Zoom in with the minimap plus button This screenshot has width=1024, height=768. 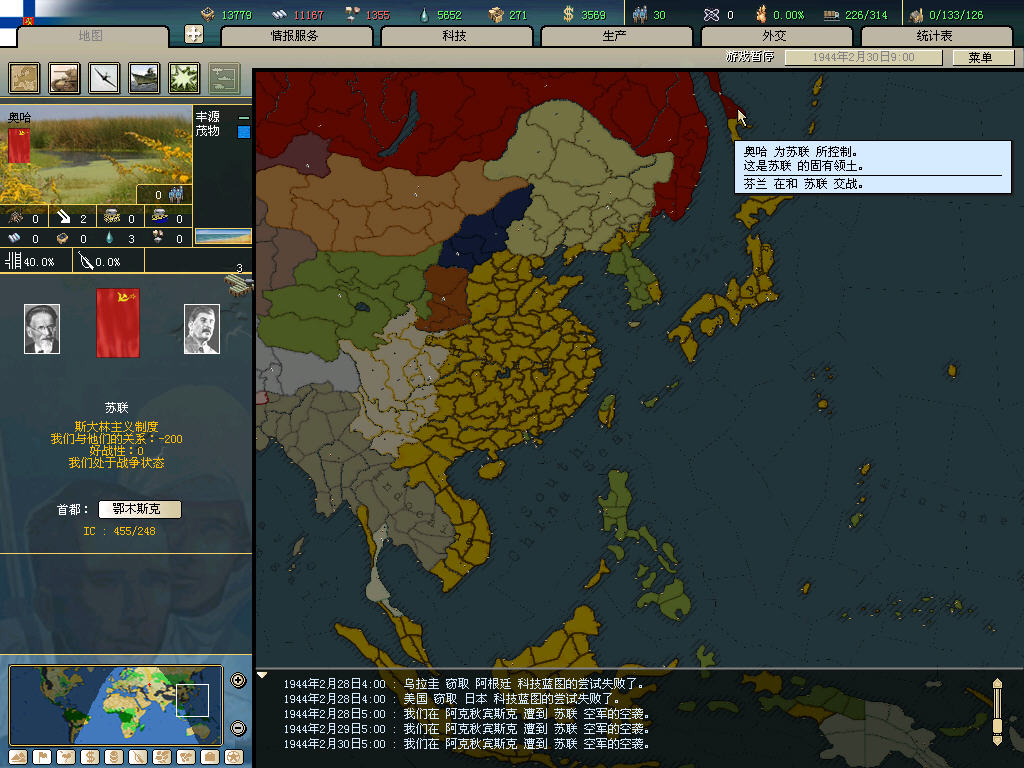pyautogui.click(x=238, y=681)
